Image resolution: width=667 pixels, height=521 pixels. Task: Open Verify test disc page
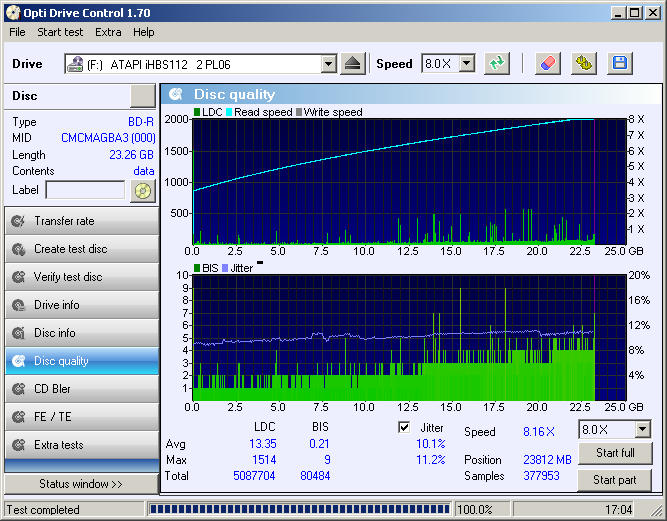click(x=82, y=277)
